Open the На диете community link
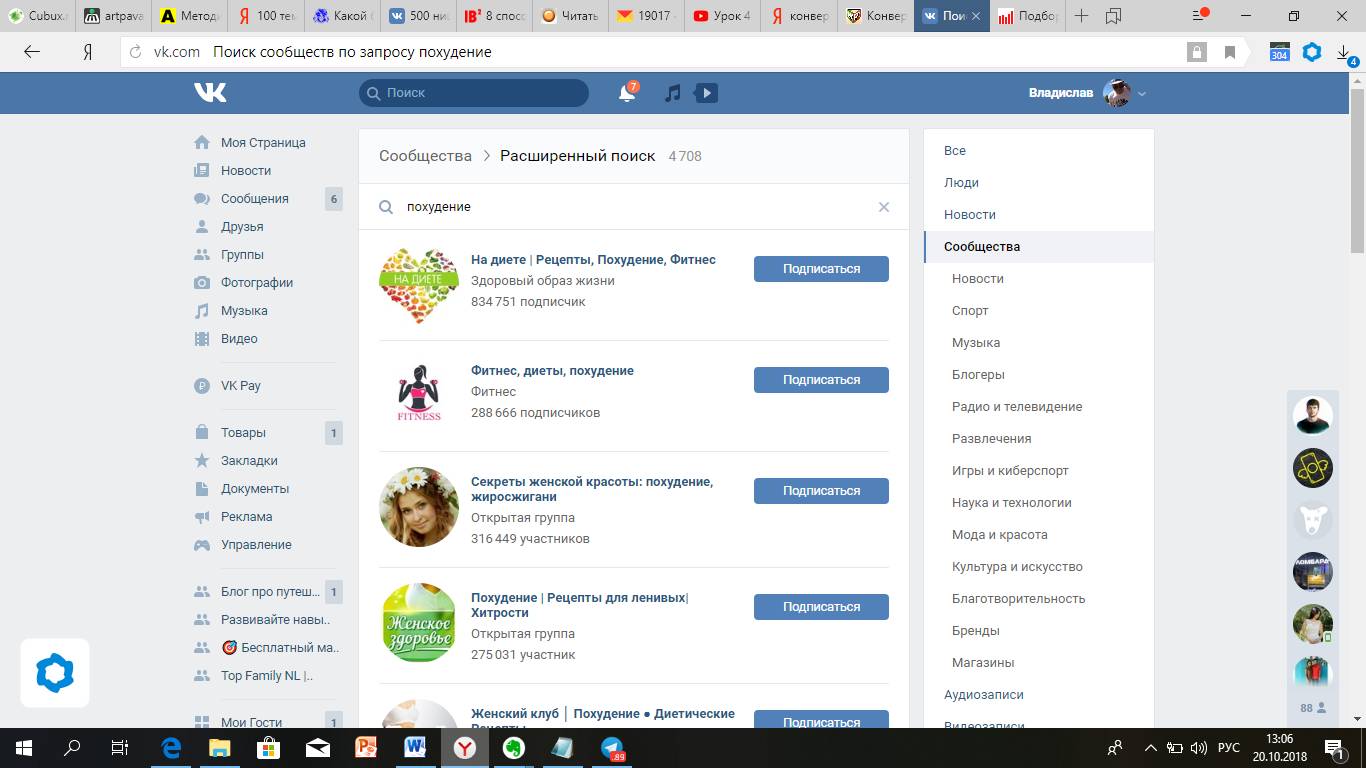 (593, 260)
